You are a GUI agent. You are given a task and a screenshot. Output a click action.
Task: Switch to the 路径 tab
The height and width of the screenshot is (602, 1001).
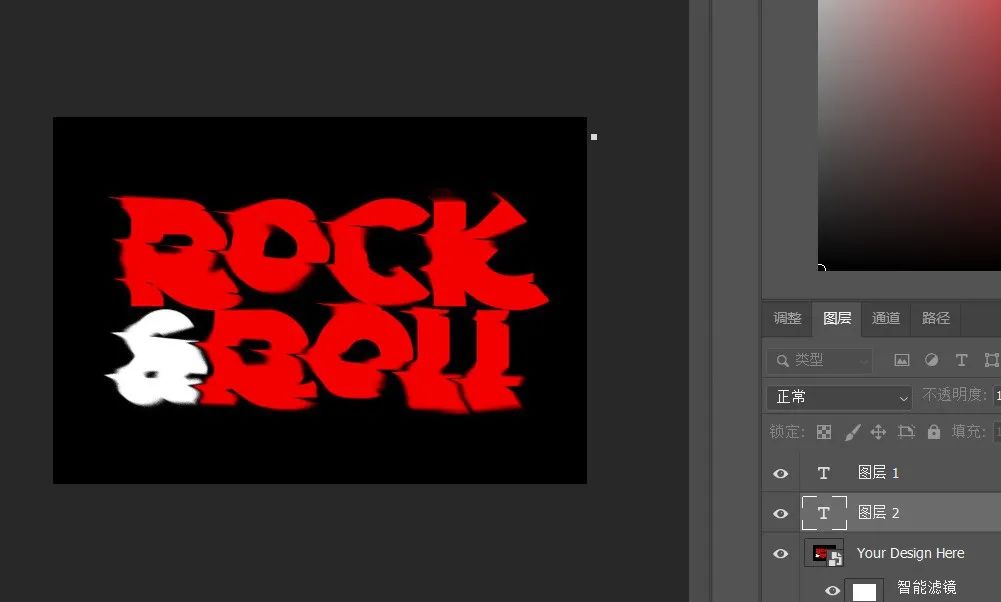tap(936, 318)
